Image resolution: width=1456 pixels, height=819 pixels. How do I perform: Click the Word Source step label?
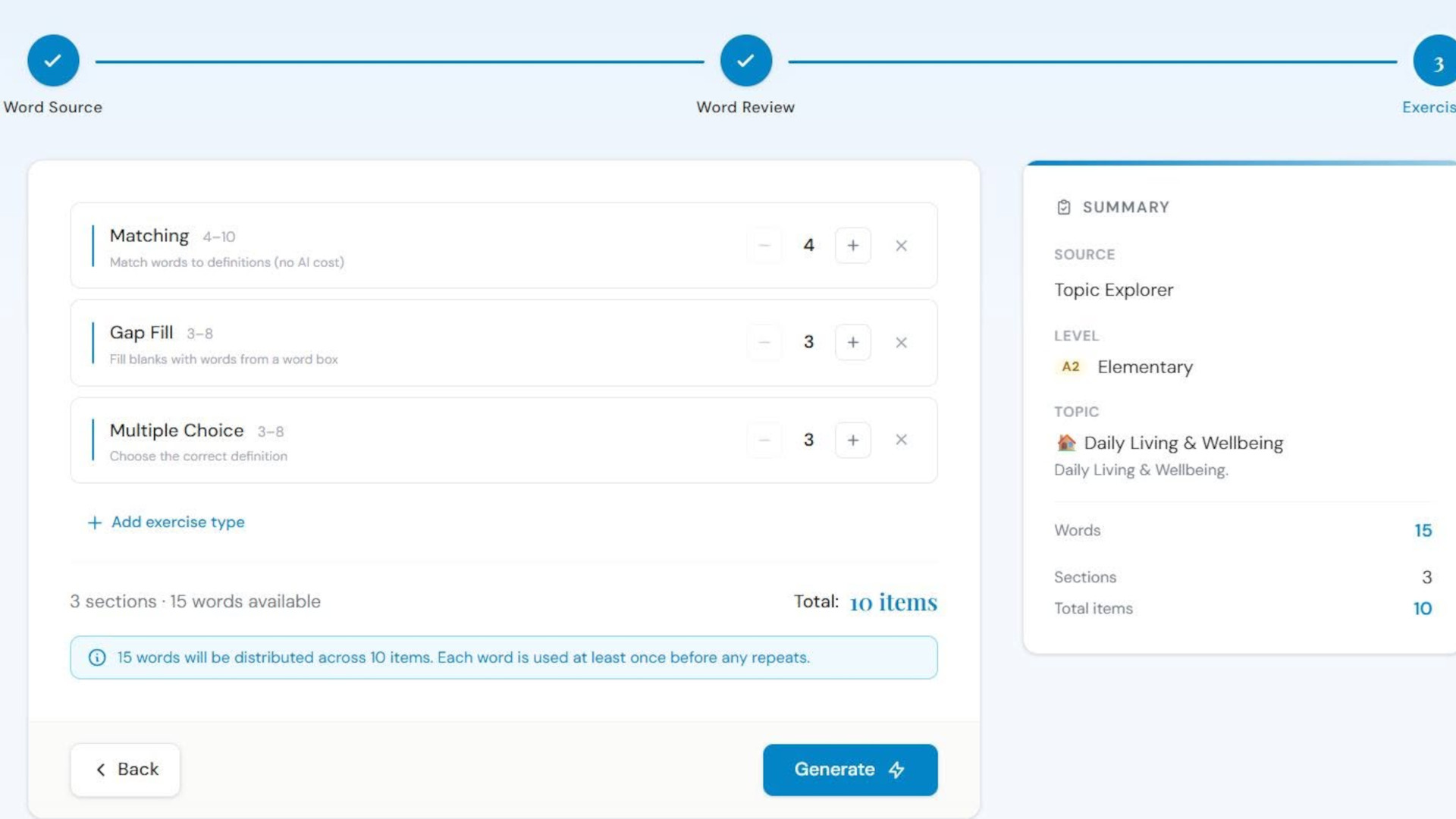click(x=53, y=108)
